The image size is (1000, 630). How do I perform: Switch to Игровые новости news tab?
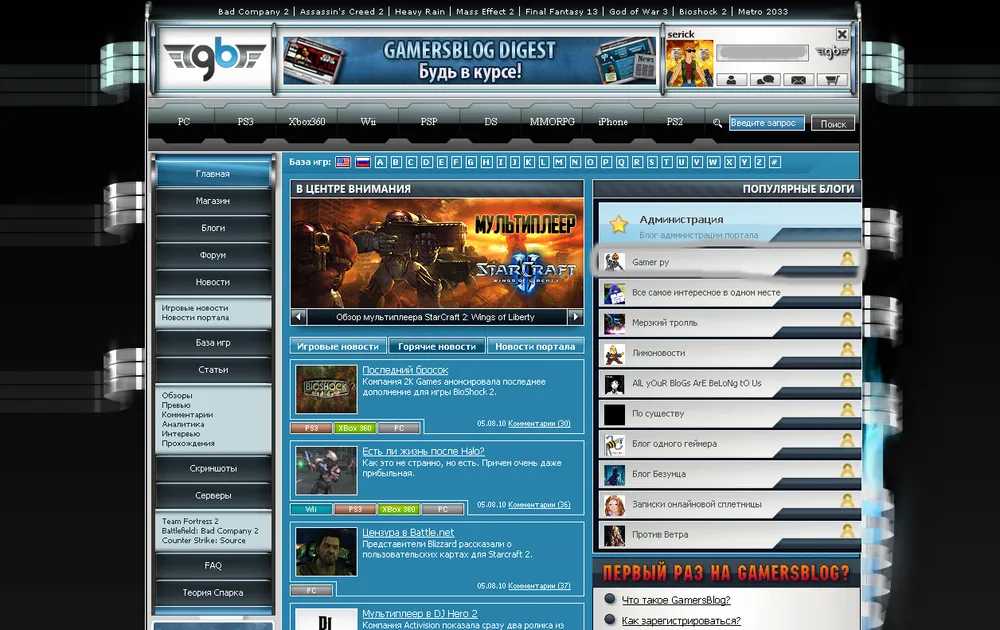tap(338, 346)
